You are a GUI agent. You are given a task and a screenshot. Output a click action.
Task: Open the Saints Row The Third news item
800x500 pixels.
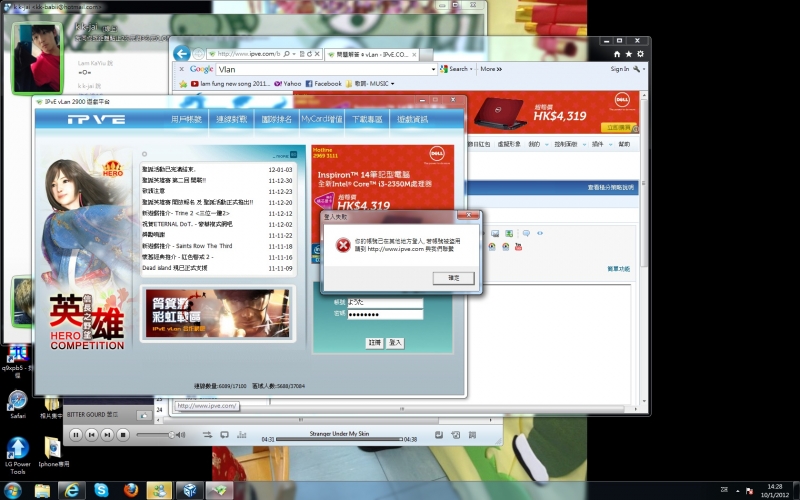[x=217, y=246]
